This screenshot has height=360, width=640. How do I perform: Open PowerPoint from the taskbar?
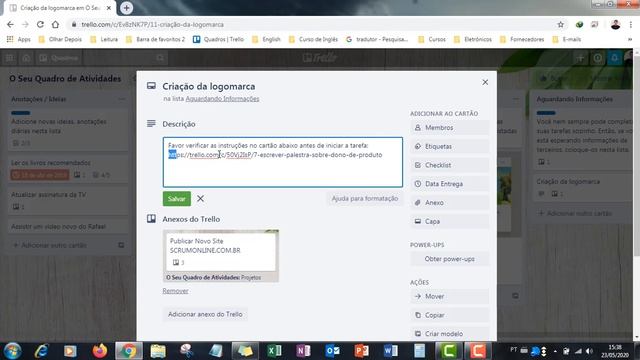pos(361,351)
